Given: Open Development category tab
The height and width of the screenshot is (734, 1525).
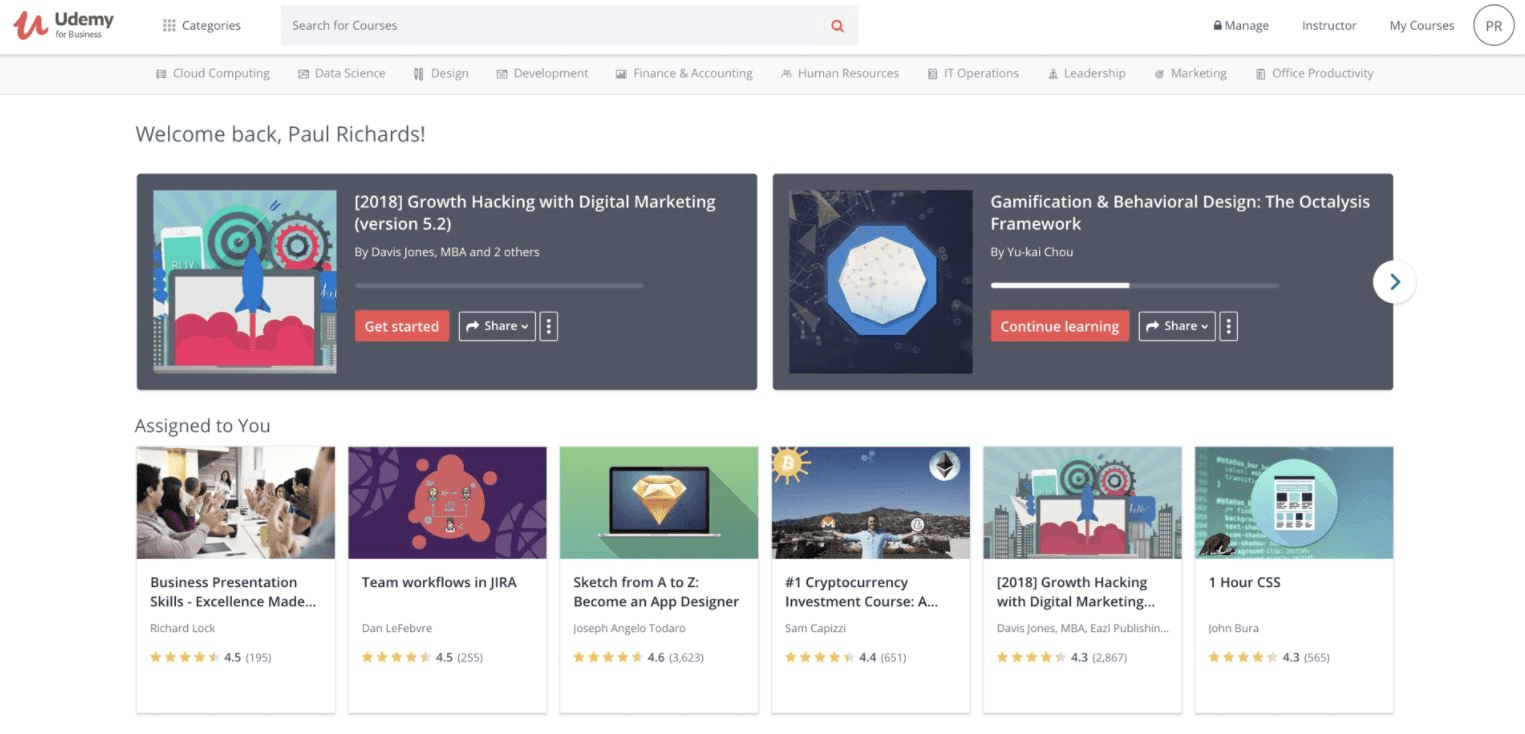Looking at the screenshot, I should click(543, 74).
